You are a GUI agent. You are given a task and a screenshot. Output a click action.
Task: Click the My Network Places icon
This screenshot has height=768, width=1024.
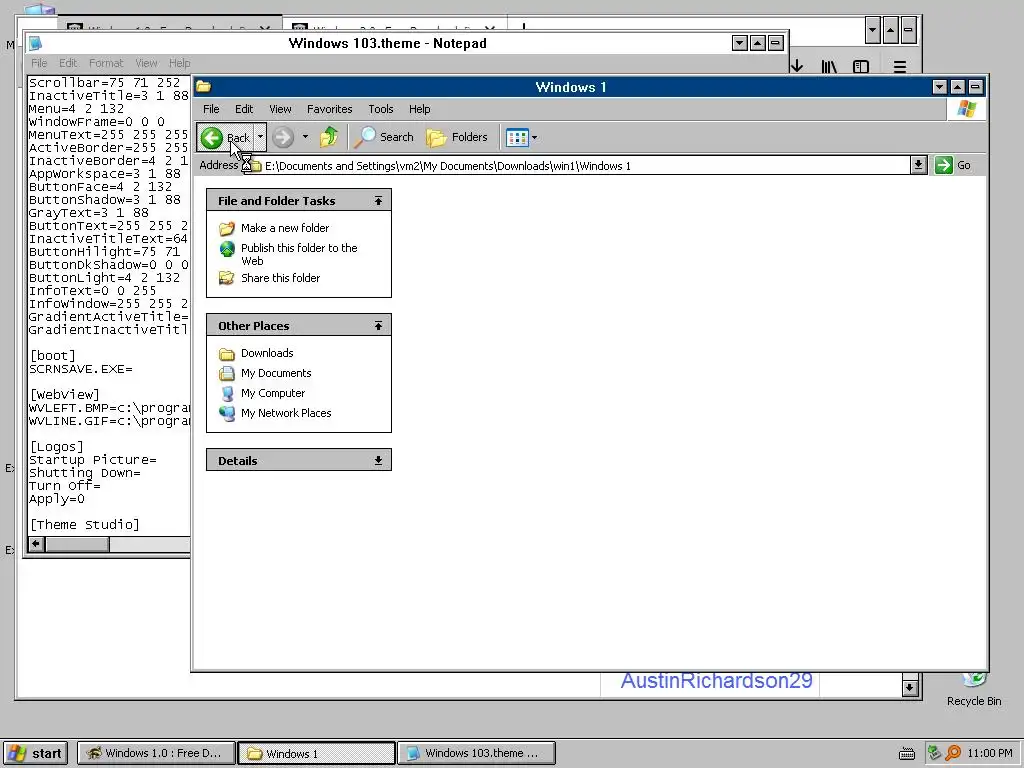click(227, 413)
